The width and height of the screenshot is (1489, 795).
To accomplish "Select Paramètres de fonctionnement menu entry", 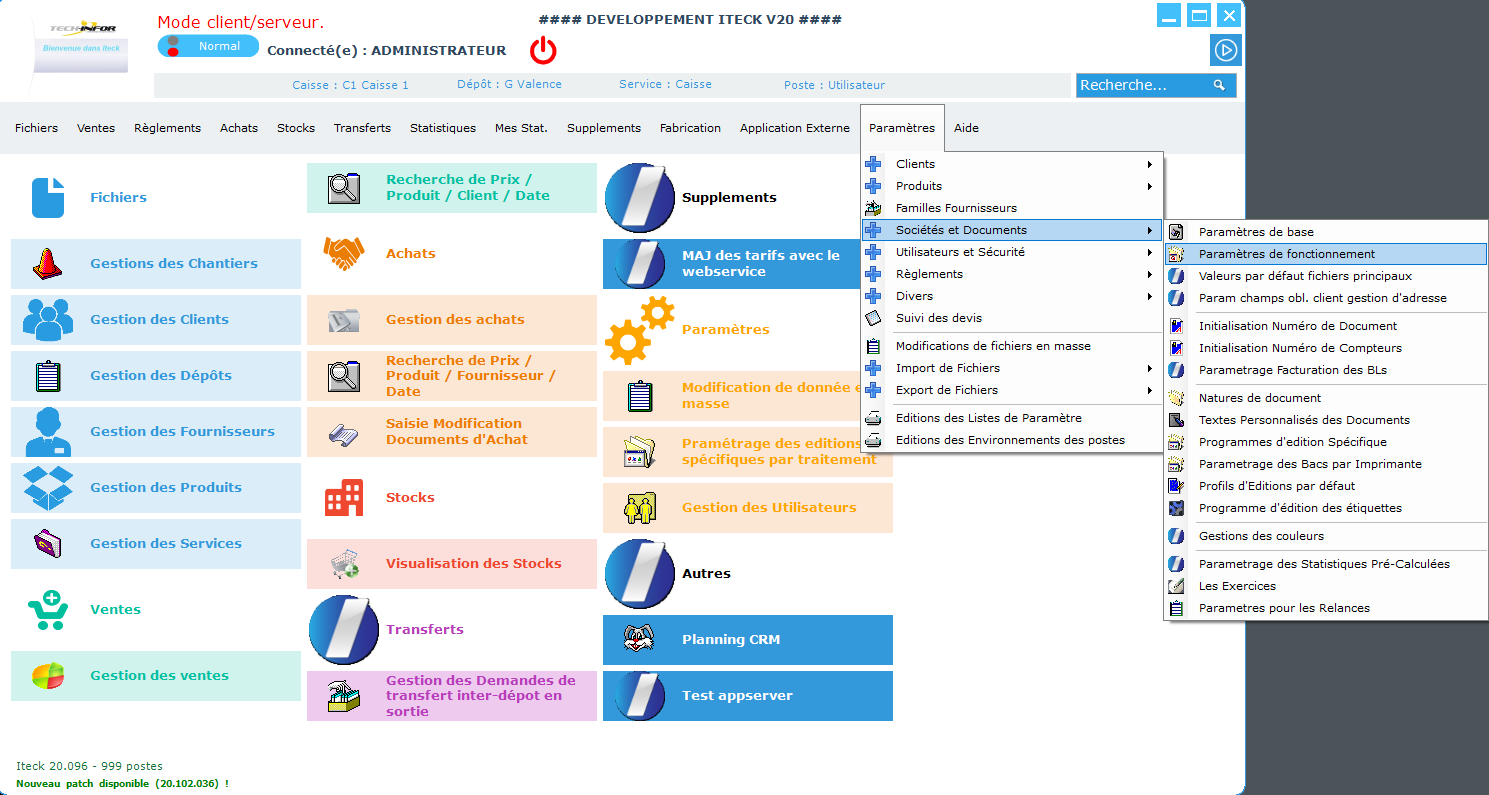I will [1286, 254].
